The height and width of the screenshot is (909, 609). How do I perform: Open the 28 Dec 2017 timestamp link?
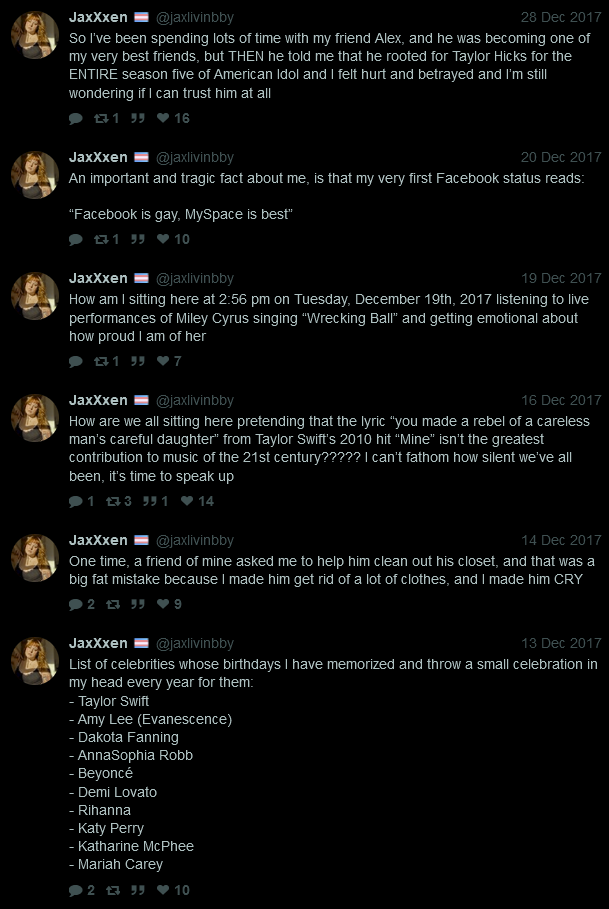[x=561, y=17]
